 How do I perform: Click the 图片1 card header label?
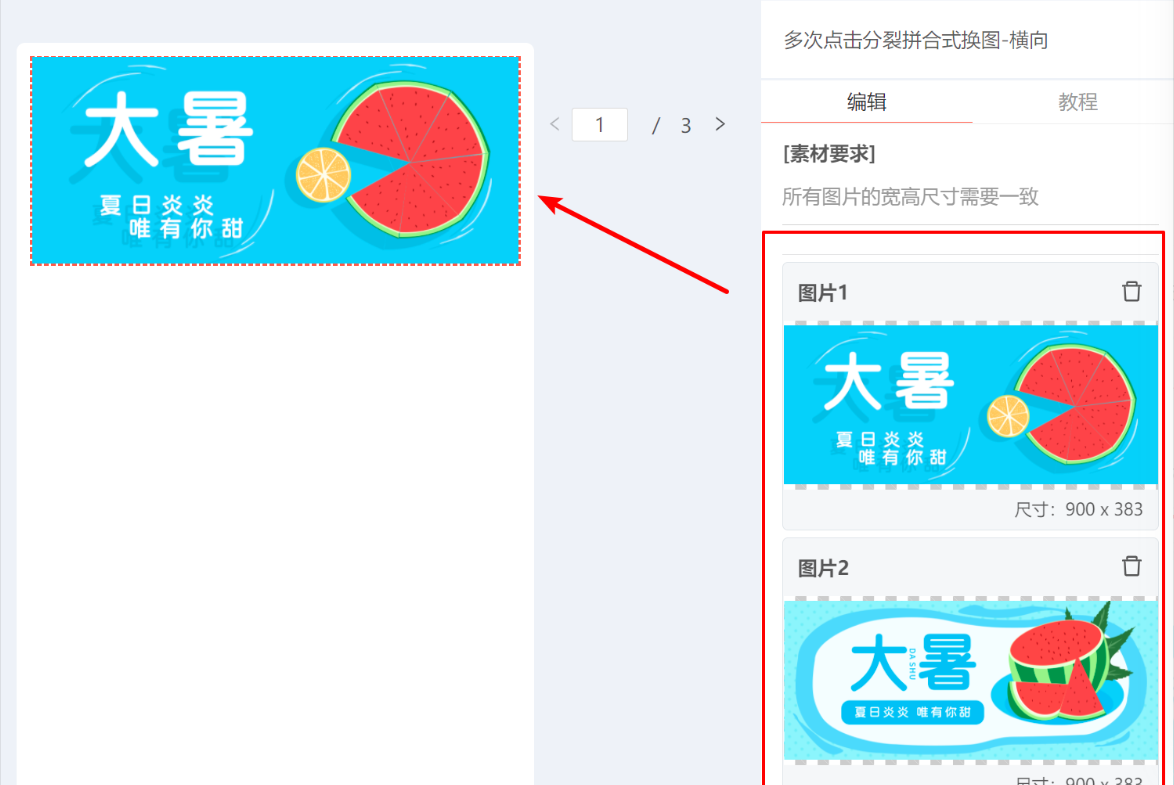[822, 293]
